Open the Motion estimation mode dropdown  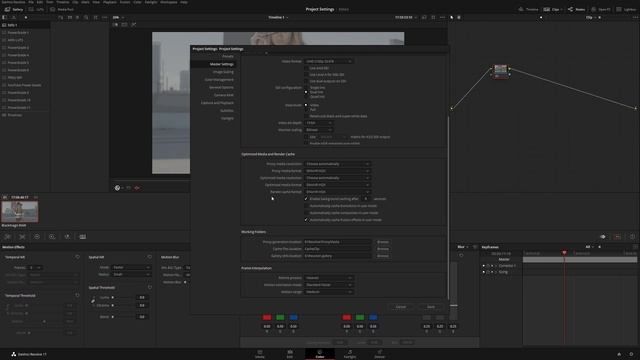point(329,285)
